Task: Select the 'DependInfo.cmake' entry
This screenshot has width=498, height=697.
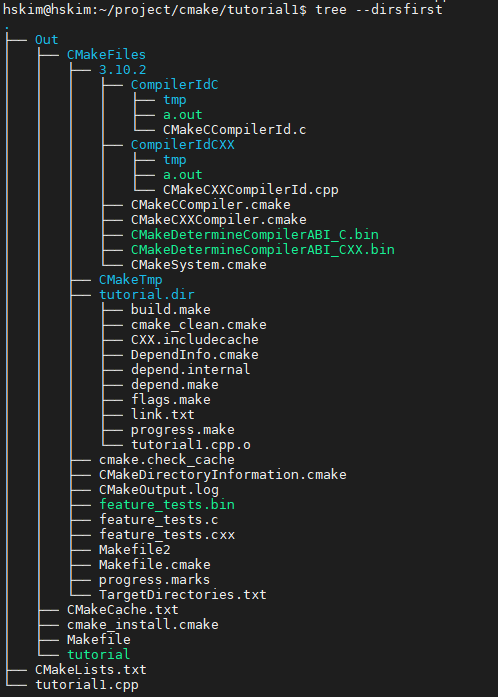Action: click(195, 354)
